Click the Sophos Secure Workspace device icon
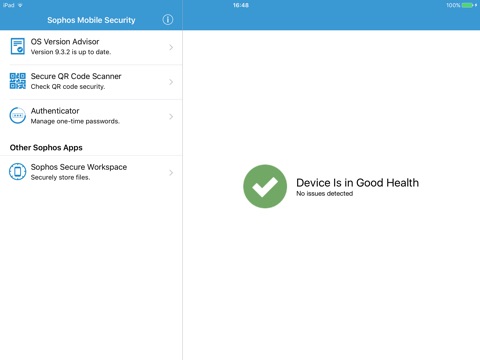The image size is (480, 360). point(18,172)
